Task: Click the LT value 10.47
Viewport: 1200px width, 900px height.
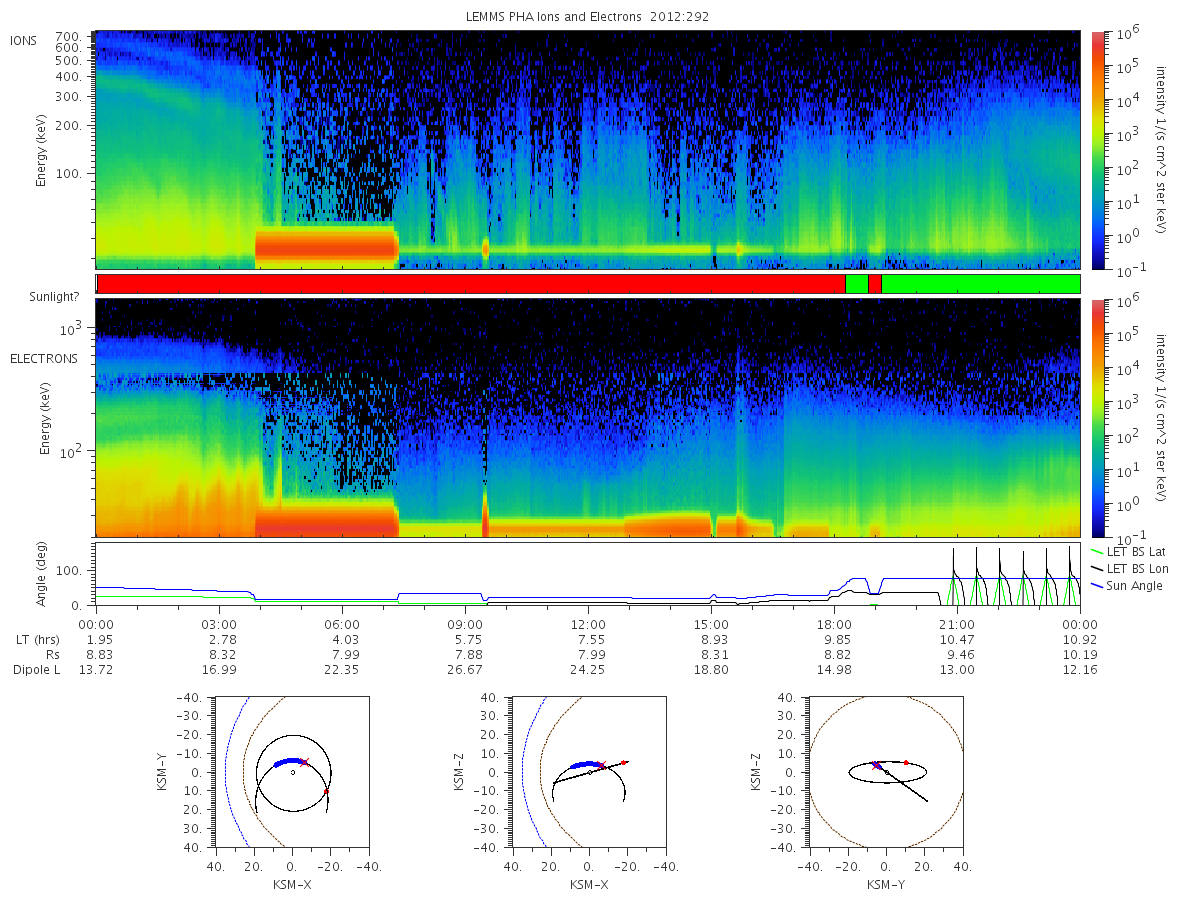Action: (957, 638)
